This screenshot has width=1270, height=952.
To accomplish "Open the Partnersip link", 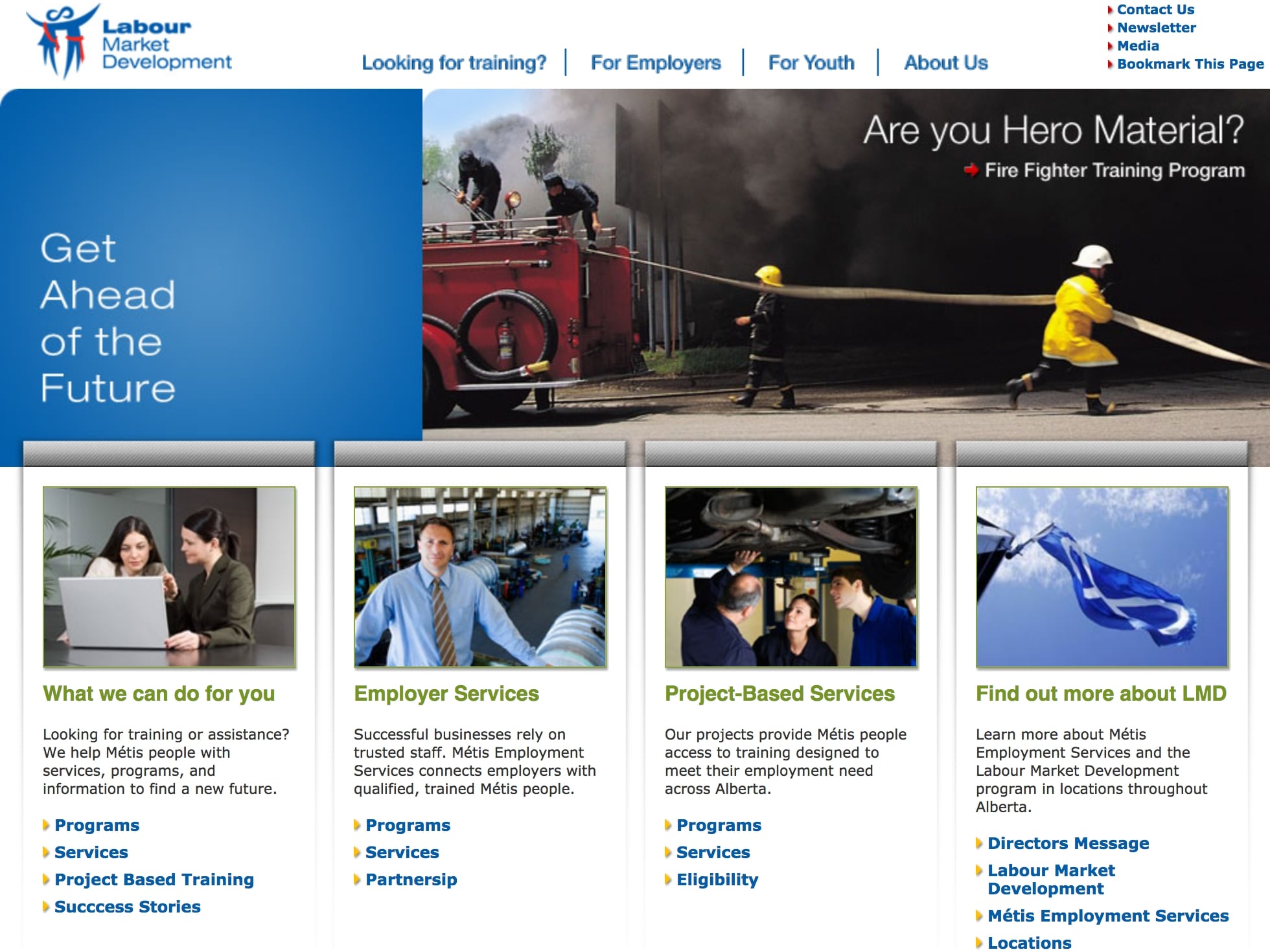I will click(411, 879).
